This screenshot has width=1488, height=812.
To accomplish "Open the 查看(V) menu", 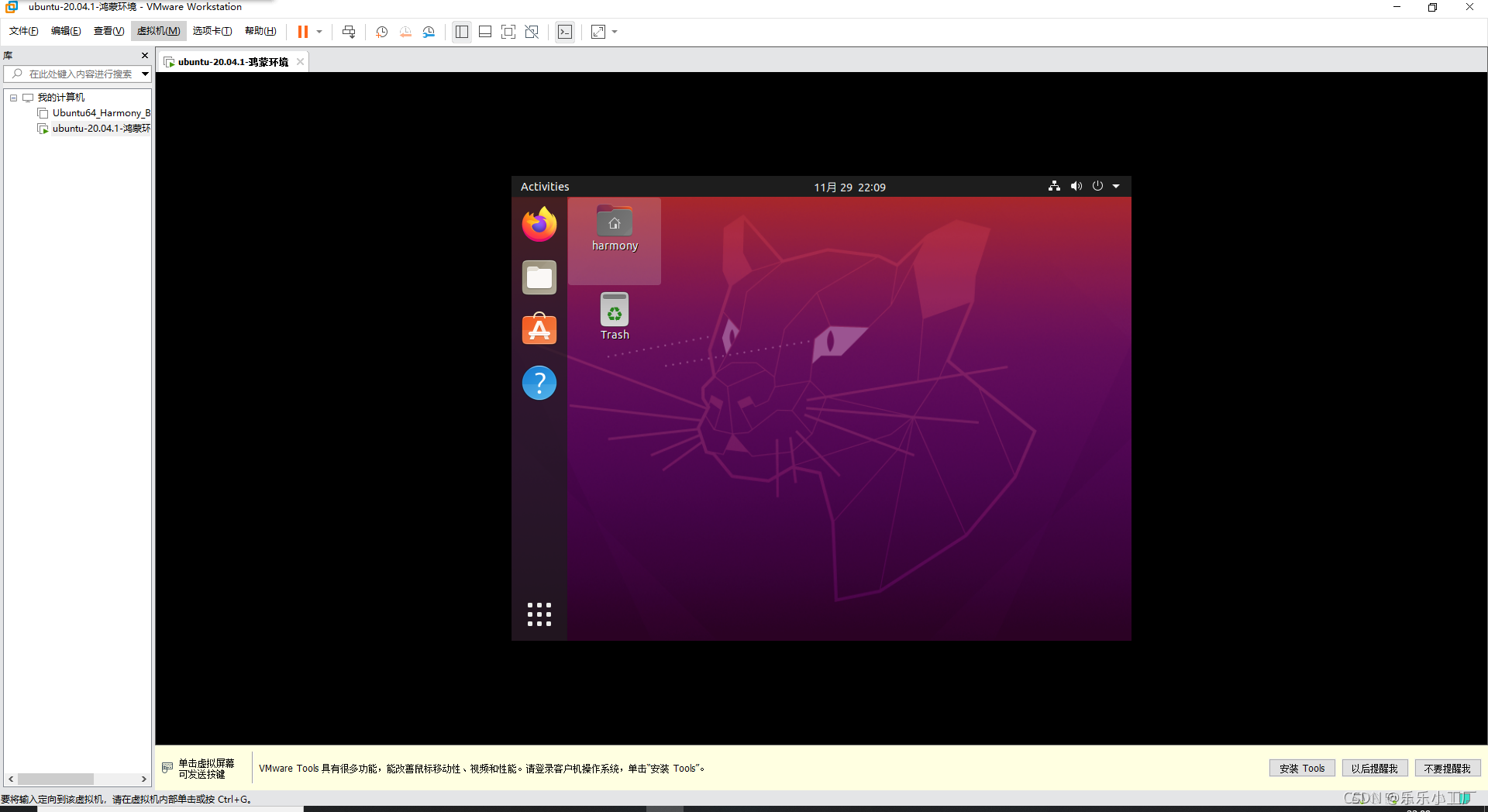I will [108, 31].
